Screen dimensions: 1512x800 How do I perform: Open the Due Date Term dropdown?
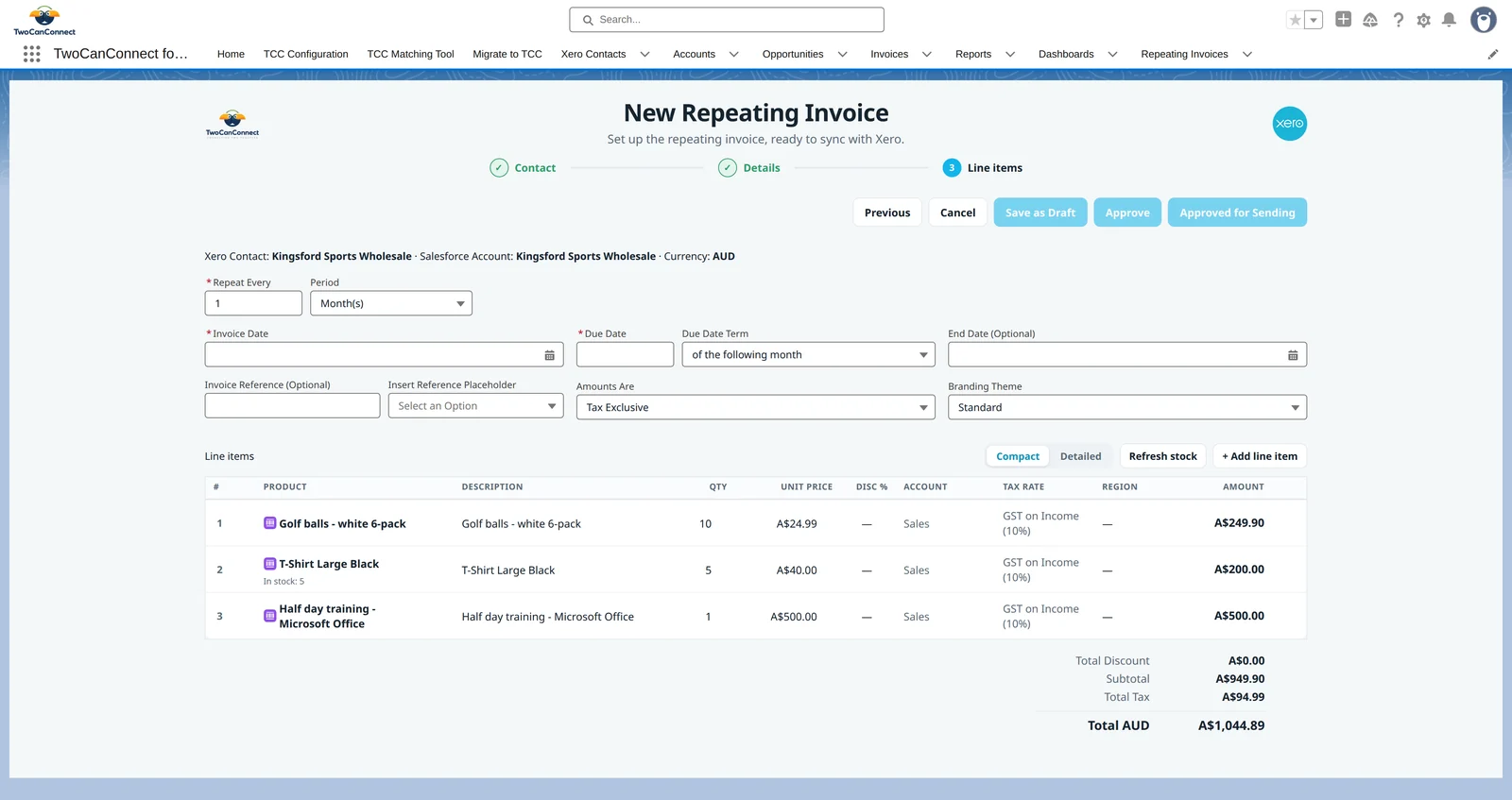(x=808, y=355)
